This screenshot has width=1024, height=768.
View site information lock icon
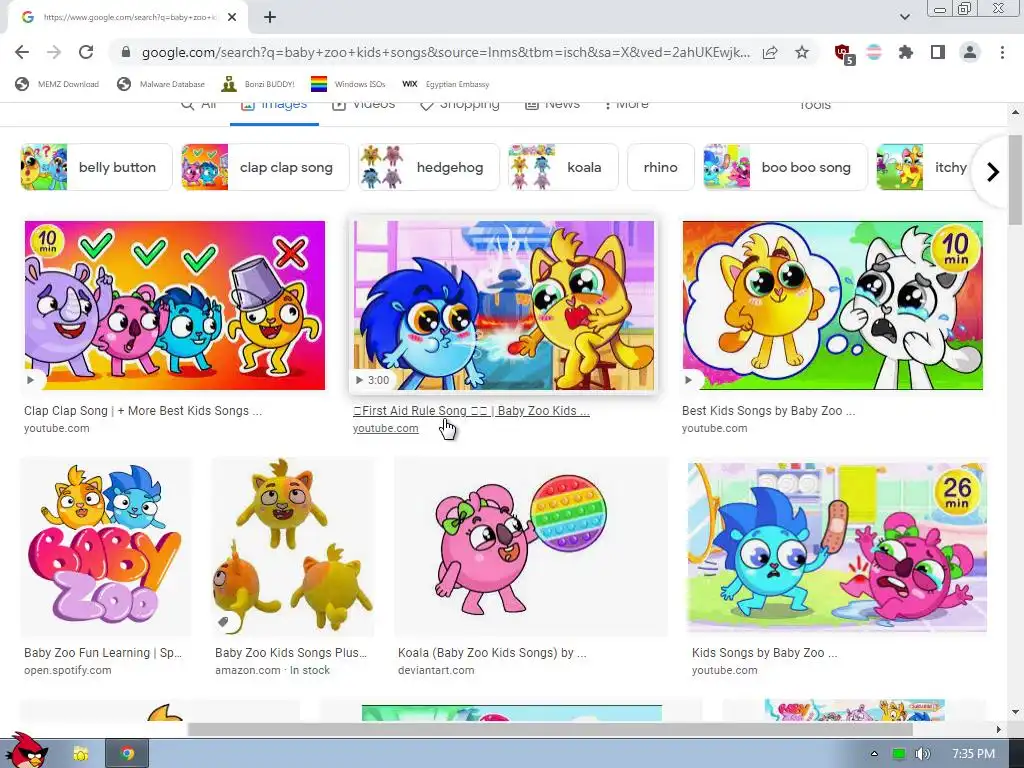[x=126, y=52]
